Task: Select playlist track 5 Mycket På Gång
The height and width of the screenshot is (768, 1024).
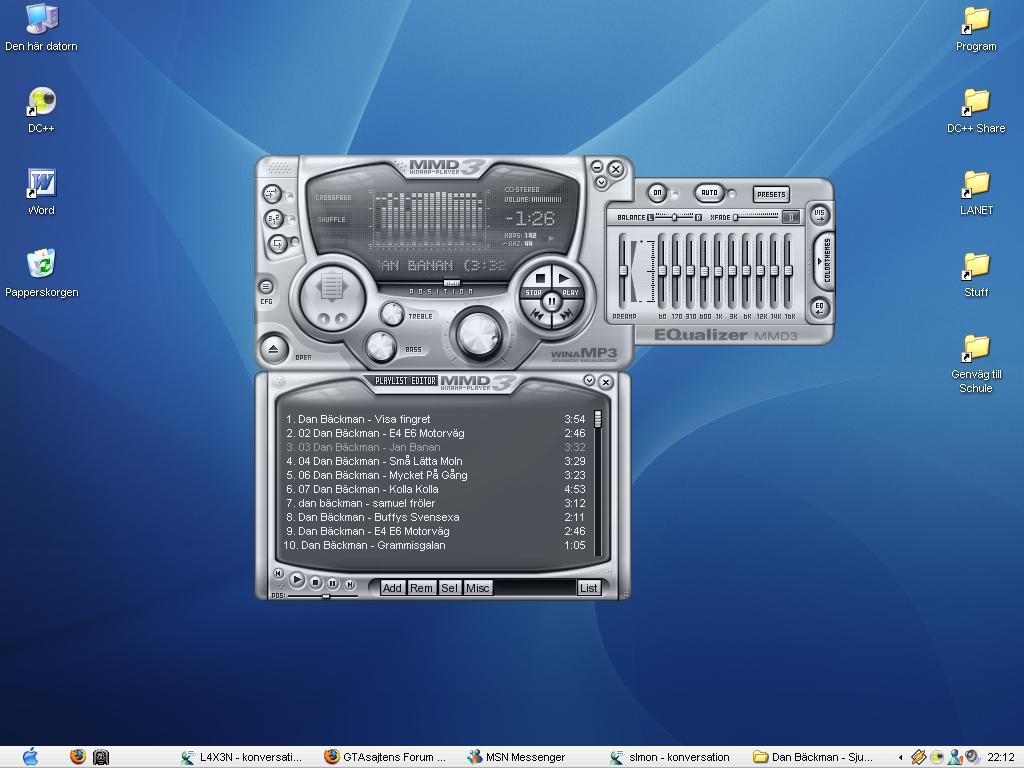Action: click(x=435, y=475)
